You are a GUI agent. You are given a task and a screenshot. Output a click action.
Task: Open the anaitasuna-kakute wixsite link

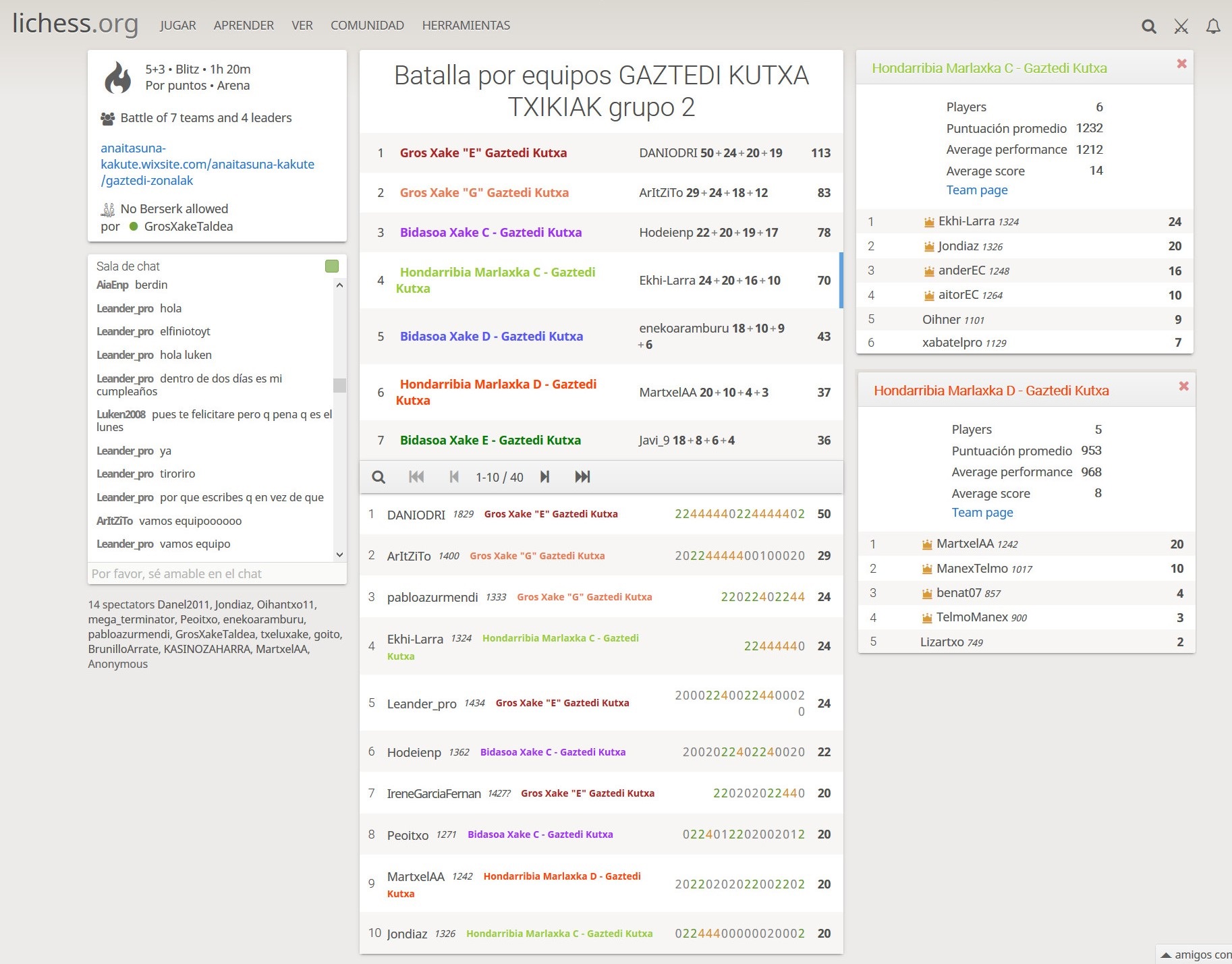pyautogui.click(x=207, y=164)
